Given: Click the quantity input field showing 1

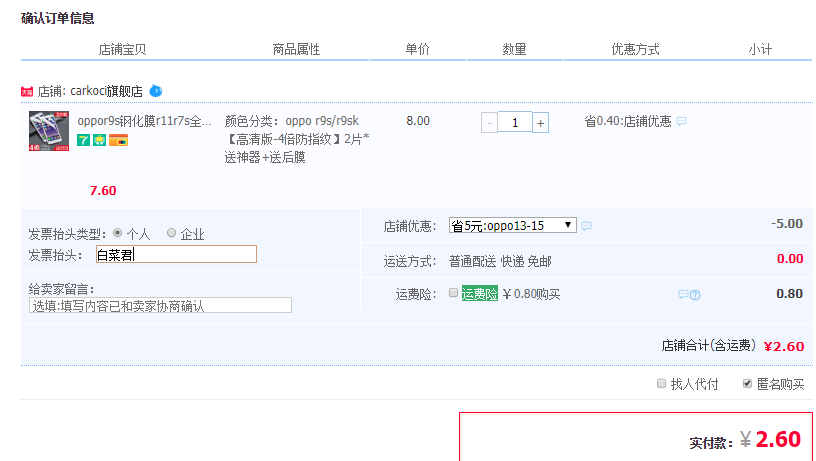Looking at the screenshot, I should coord(515,122).
